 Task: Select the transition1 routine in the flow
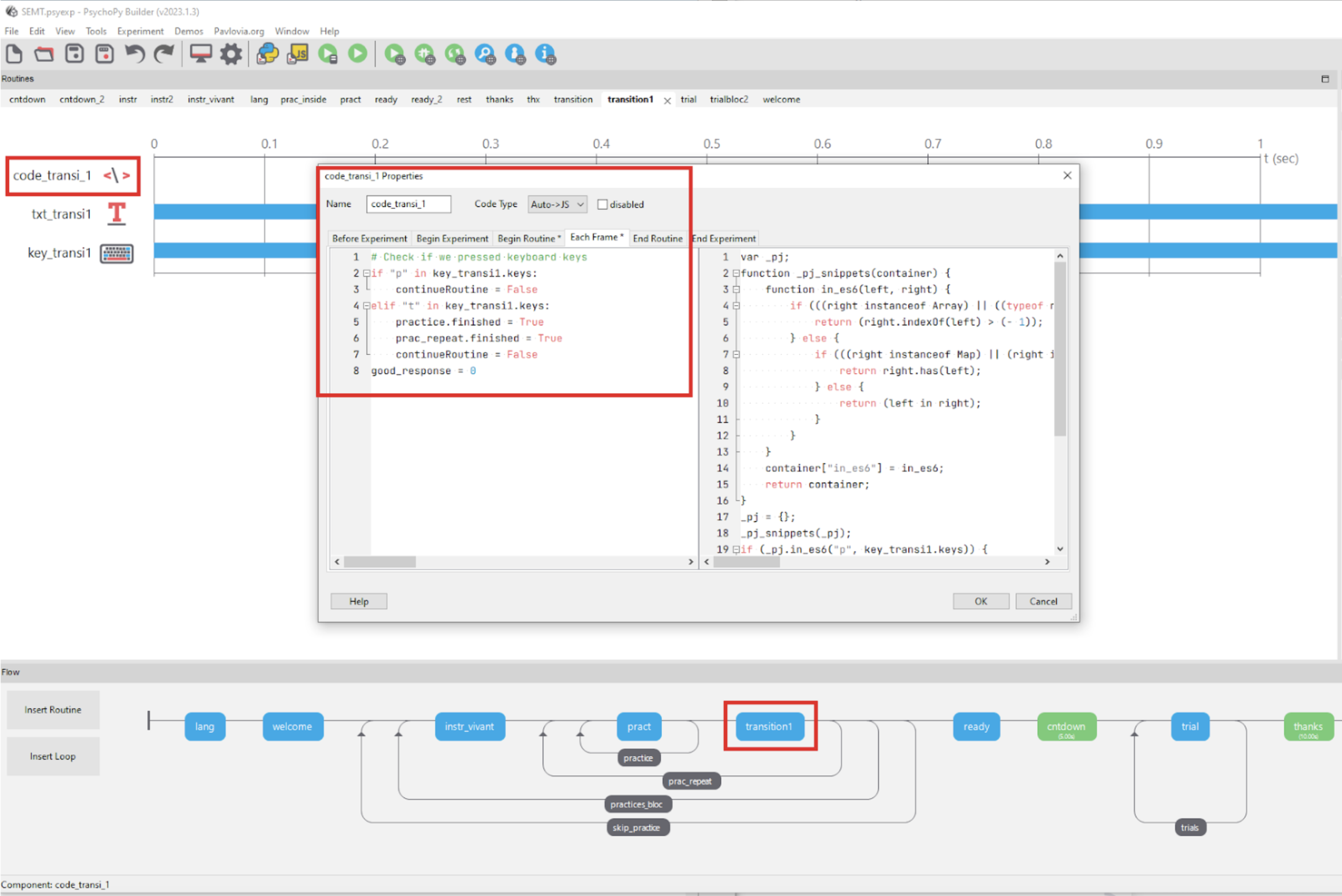point(769,727)
